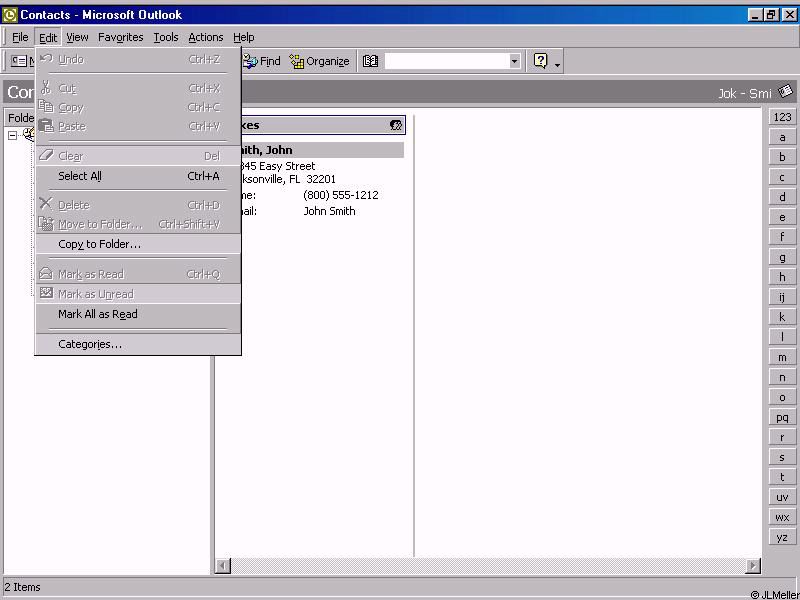The height and width of the screenshot is (600, 800).
Task: Open Categories from the Edit menu
Action: point(138,344)
